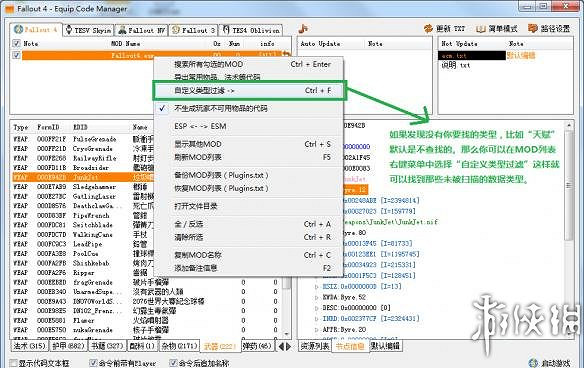Screen dimensions: 584x368
Task: Select 备份MOD列表 (Plugins.txt)
Action: pos(248,175)
